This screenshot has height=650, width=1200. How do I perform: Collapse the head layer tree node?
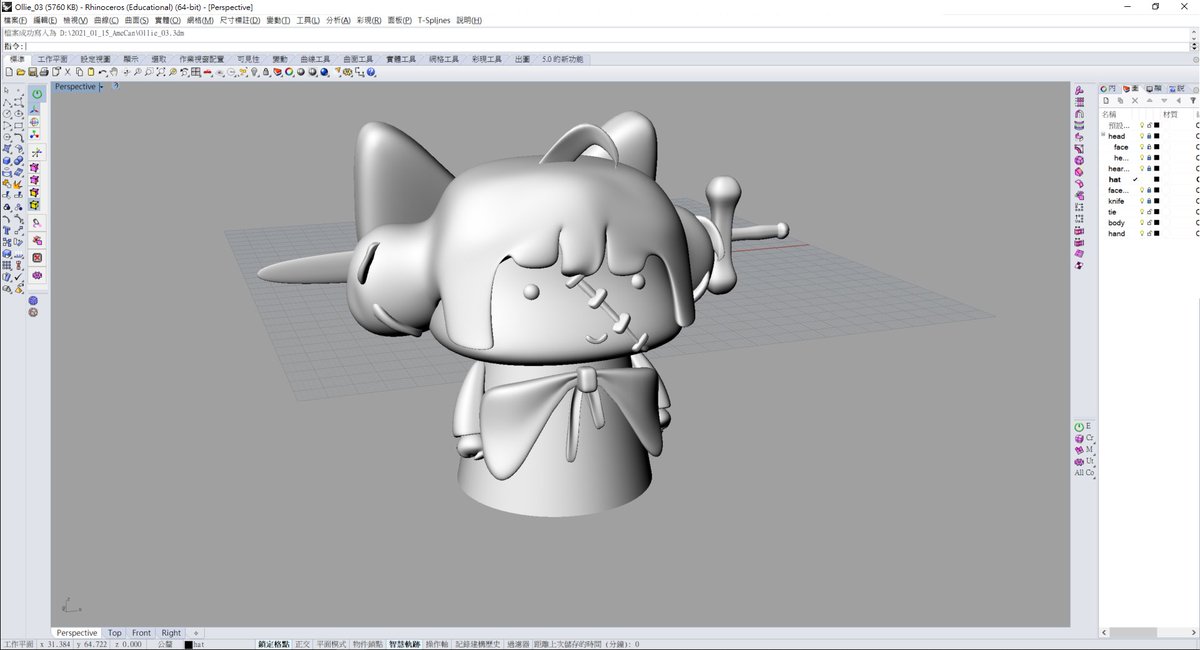pos(1103,135)
